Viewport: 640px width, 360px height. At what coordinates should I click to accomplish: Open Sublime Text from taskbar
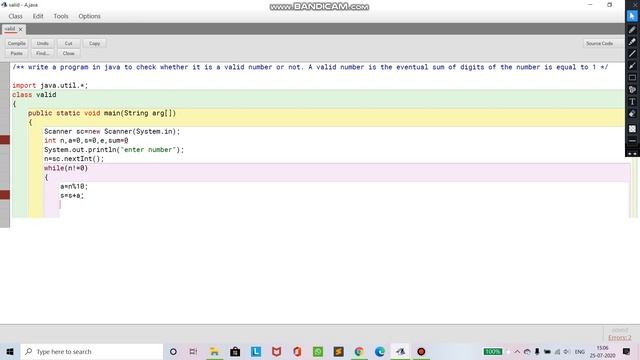pyautogui.click(x=338, y=351)
